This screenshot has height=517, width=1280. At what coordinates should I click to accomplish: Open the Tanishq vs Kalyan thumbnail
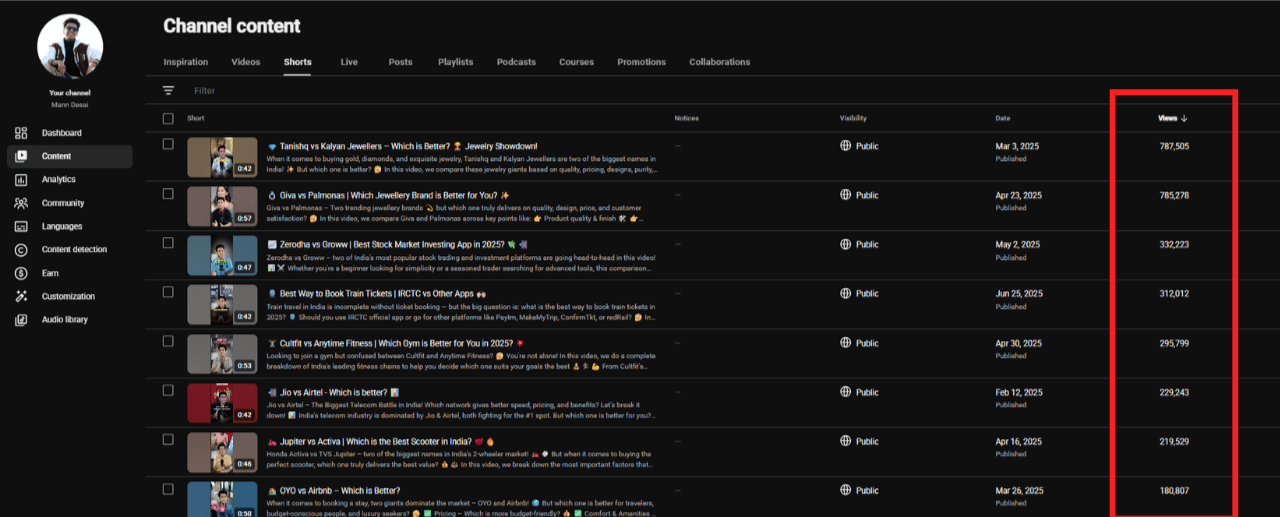coord(223,157)
